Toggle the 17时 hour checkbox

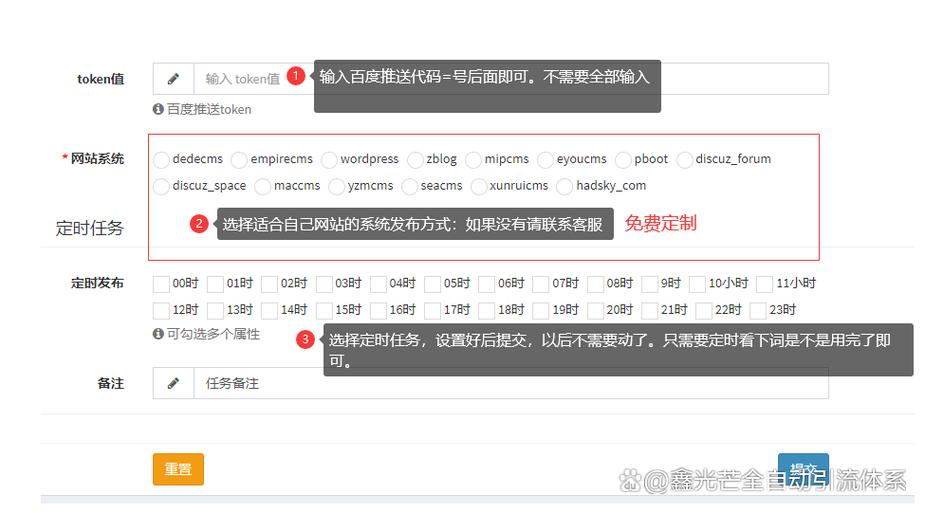pyautogui.click(x=433, y=310)
